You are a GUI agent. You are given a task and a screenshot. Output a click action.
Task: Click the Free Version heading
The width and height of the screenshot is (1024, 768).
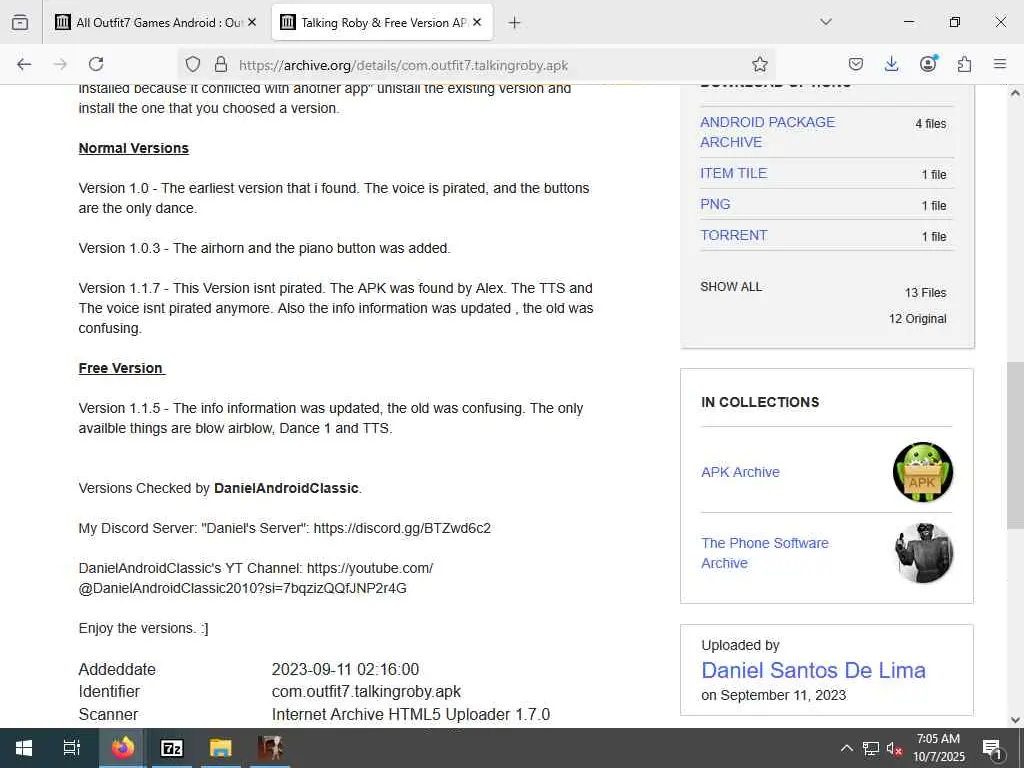point(121,368)
